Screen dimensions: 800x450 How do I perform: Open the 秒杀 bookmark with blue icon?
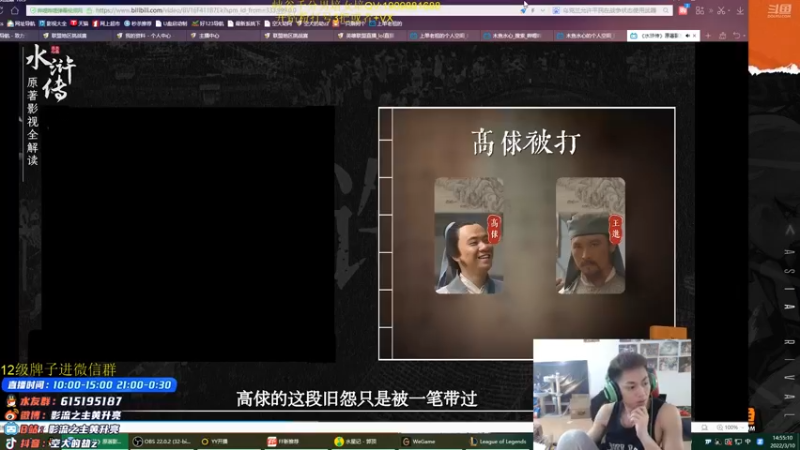[138, 23]
